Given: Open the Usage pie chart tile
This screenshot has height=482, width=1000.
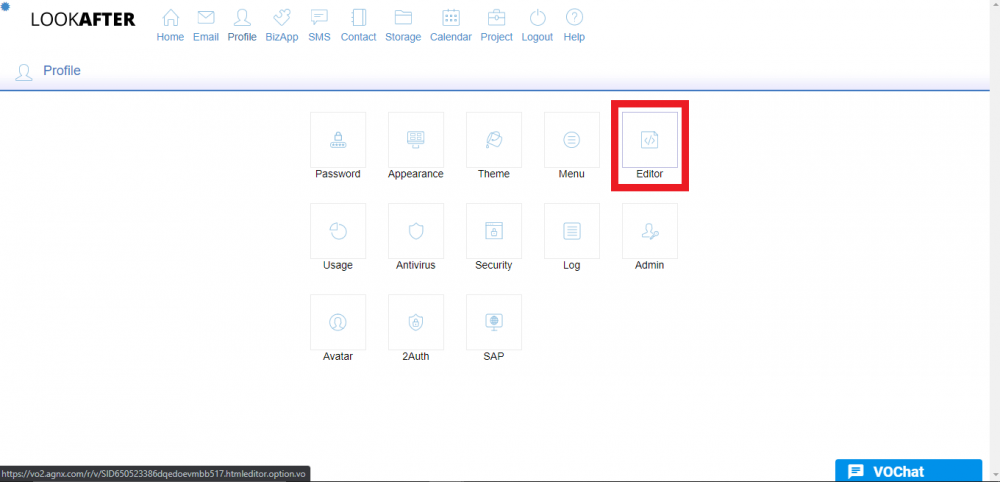Looking at the screenshot, I should pyautogui.click(x=337, y=231).
